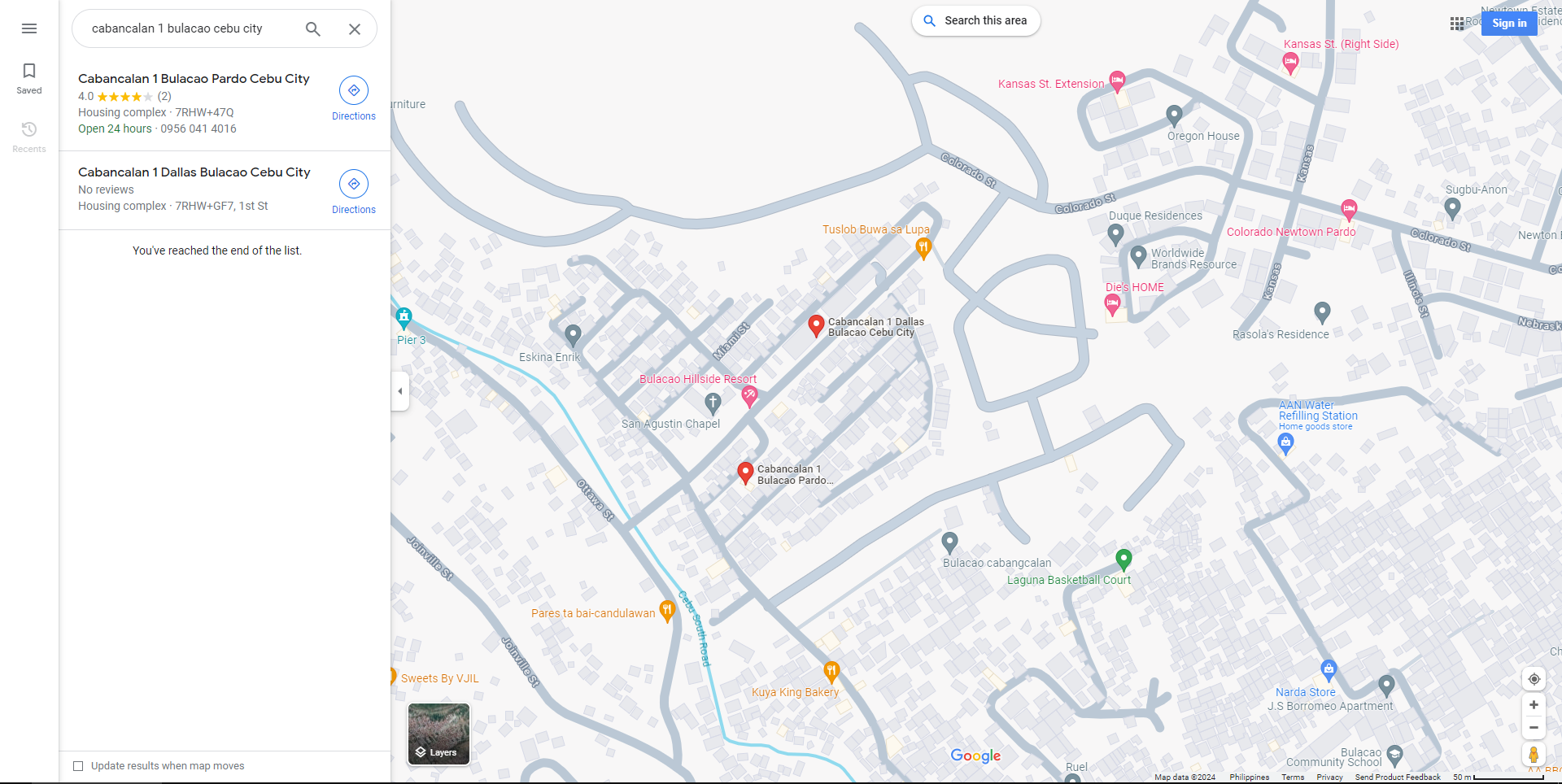This screenshot has height=784, width=1562.
Task: Open the Layers map type switcher
Action: click(x=438, y=734)
